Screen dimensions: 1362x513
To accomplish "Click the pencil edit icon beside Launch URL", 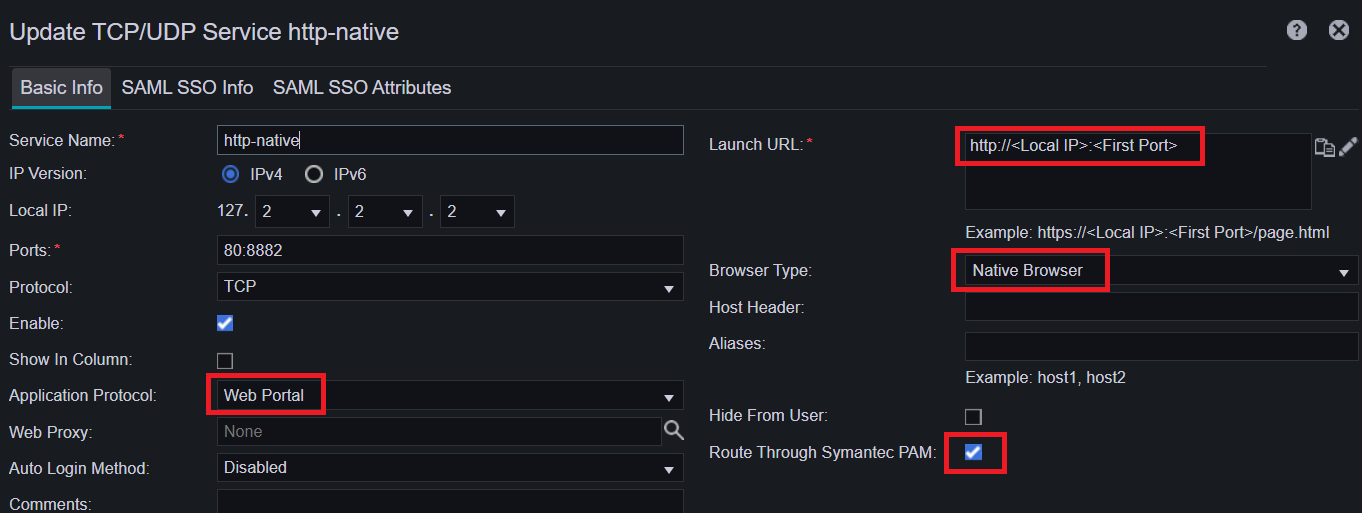I will coord(1348,146).
